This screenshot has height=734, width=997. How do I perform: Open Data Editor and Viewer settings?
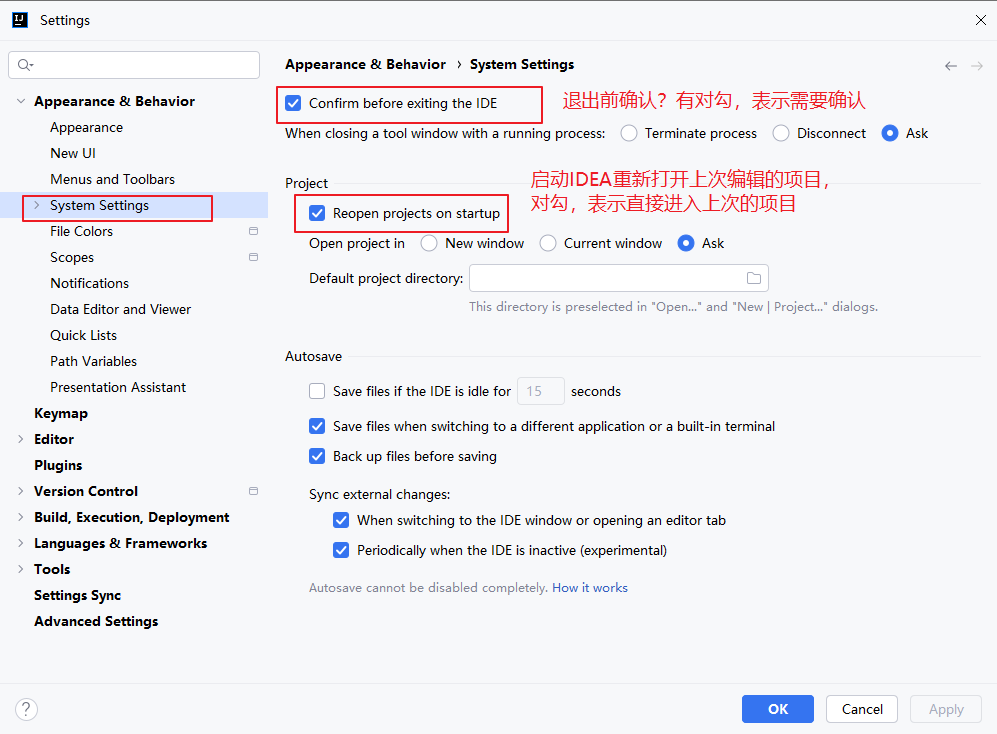click(x=121, y=309)
